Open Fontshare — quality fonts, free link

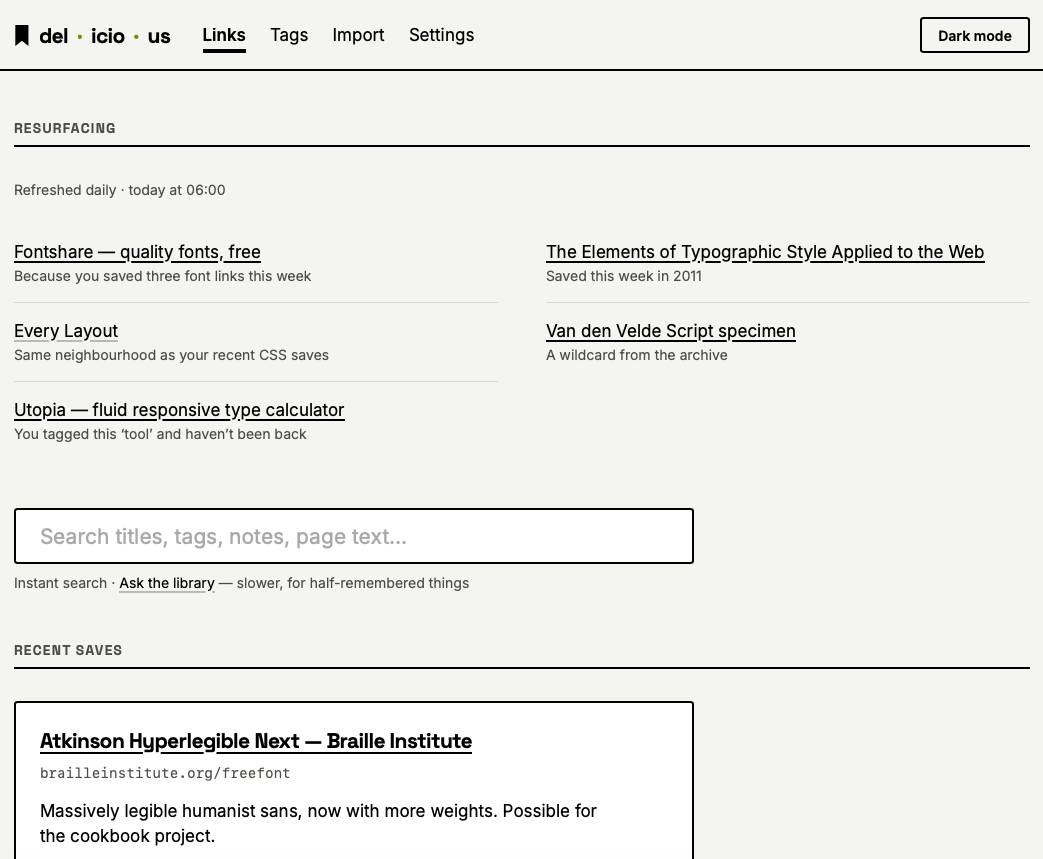[x=137, y=252]
